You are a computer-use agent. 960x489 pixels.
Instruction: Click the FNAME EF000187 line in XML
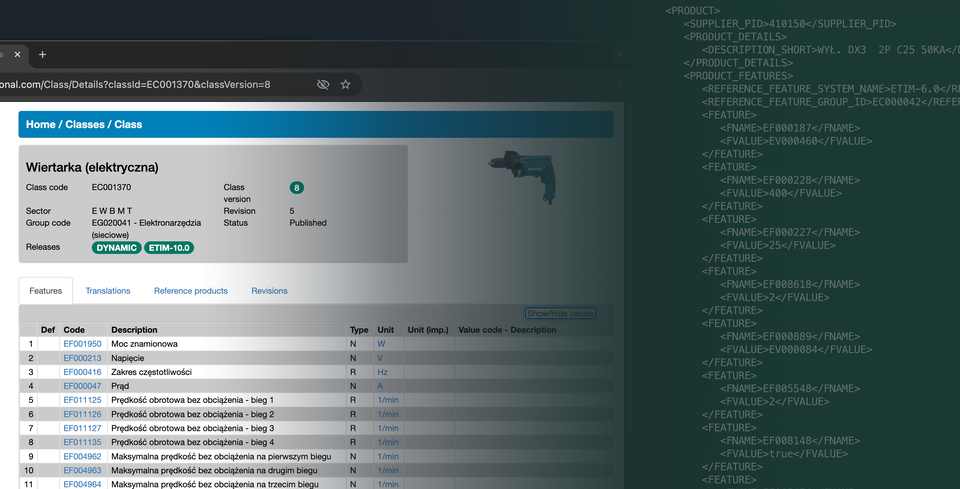(790, 128)
